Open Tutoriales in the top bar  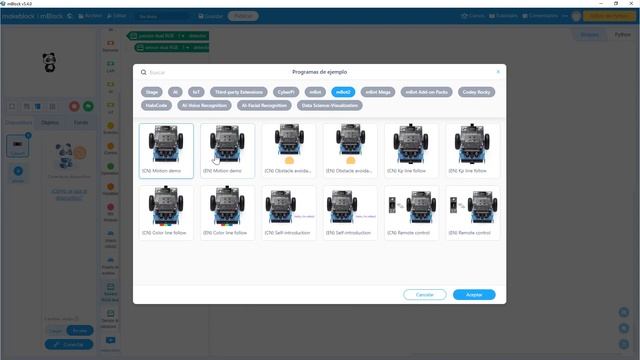[503, 16]
